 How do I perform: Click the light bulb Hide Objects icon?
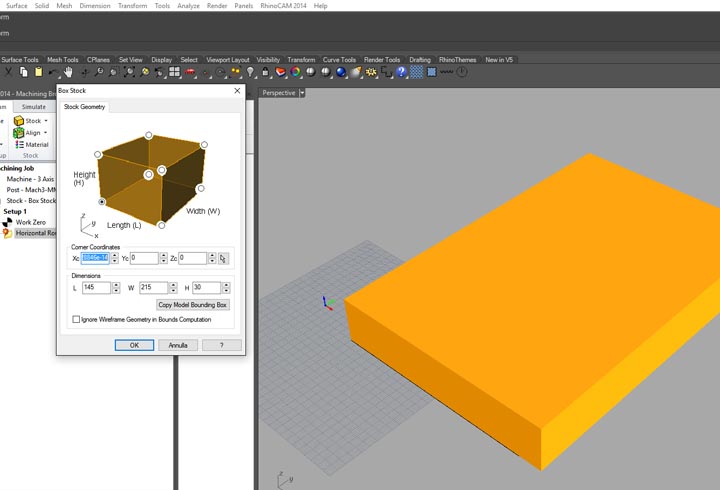pyautogui.click(x=250, y=72)
